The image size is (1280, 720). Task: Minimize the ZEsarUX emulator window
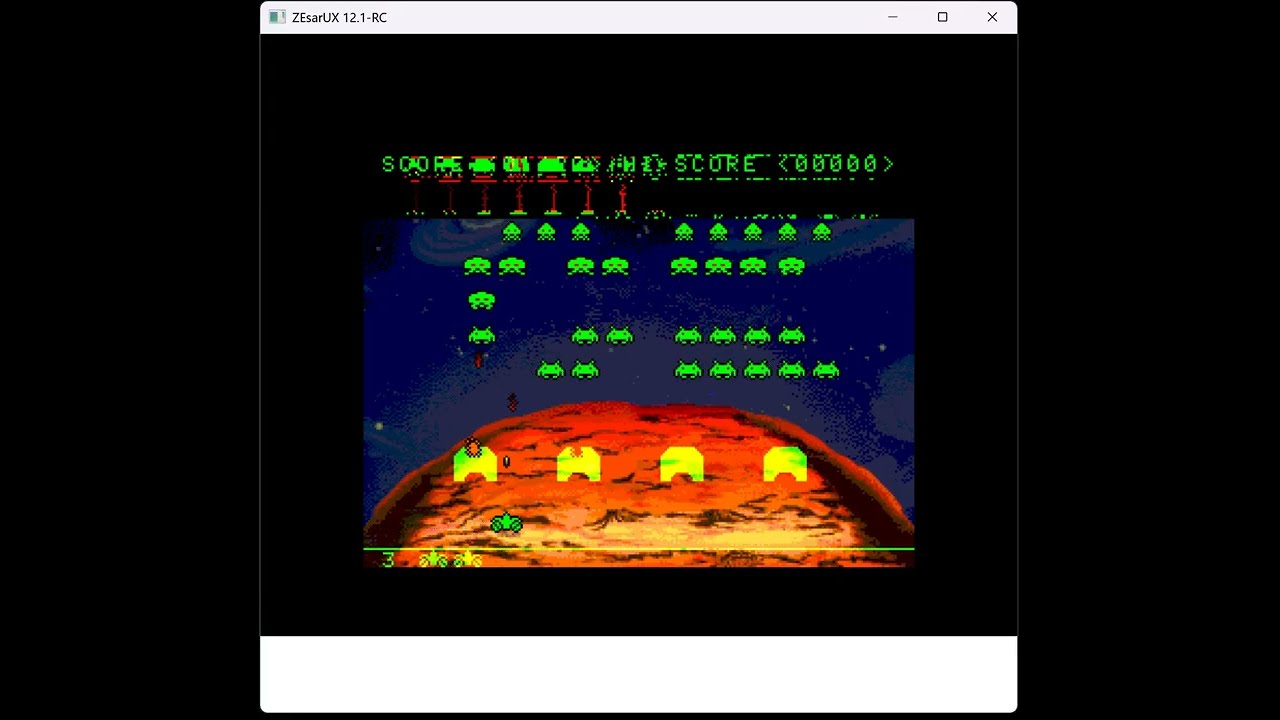893,17
